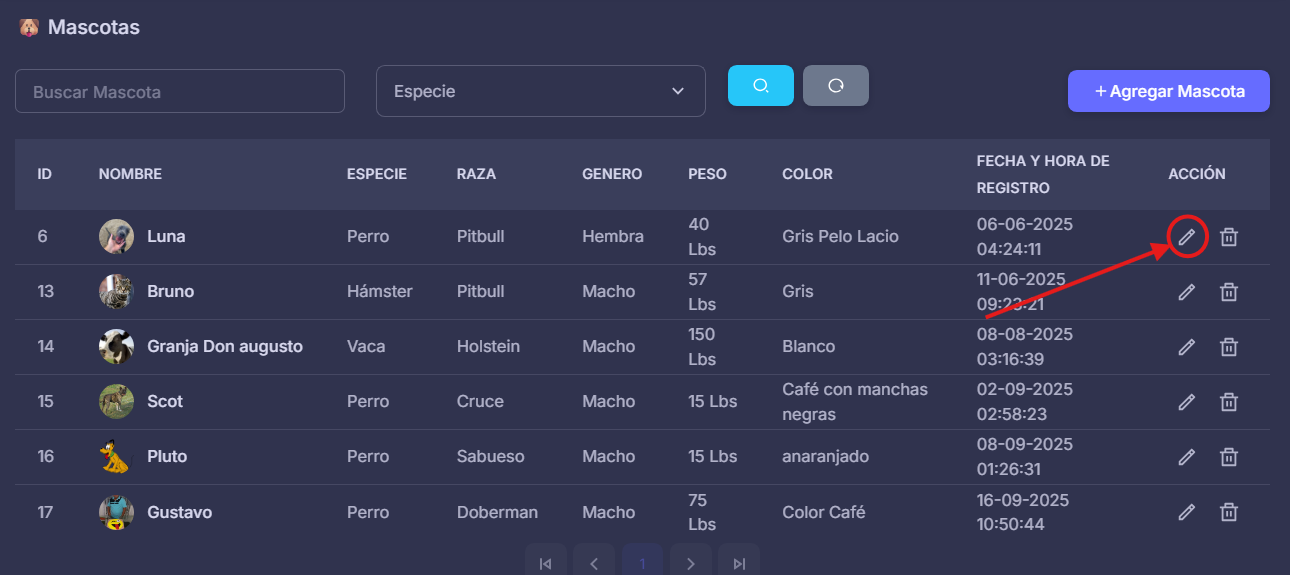Jump to the last pagination page
This screenshot has height=575, width=1290.
tap(739, 563)
